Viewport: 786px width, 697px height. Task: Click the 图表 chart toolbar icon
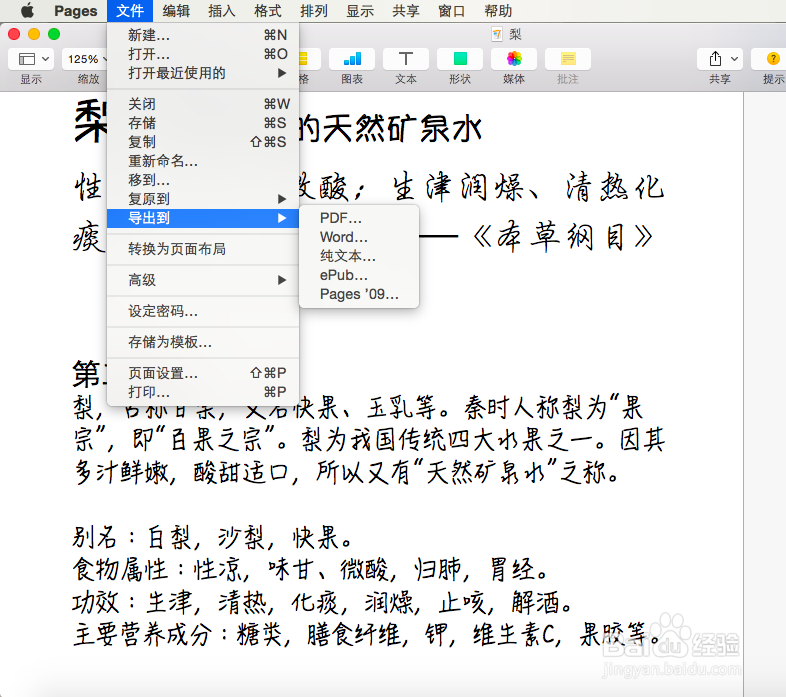(x=352, y=59)
